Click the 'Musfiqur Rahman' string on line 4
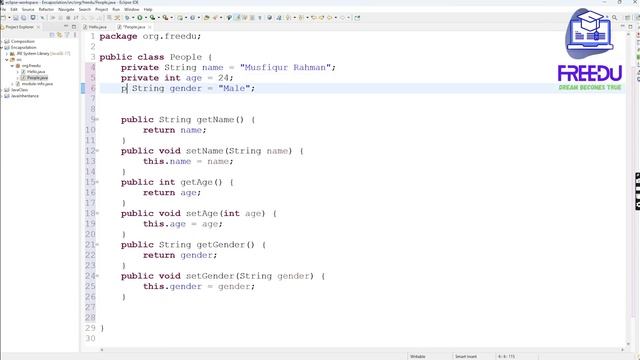640x360 pixels. [285, 67]
